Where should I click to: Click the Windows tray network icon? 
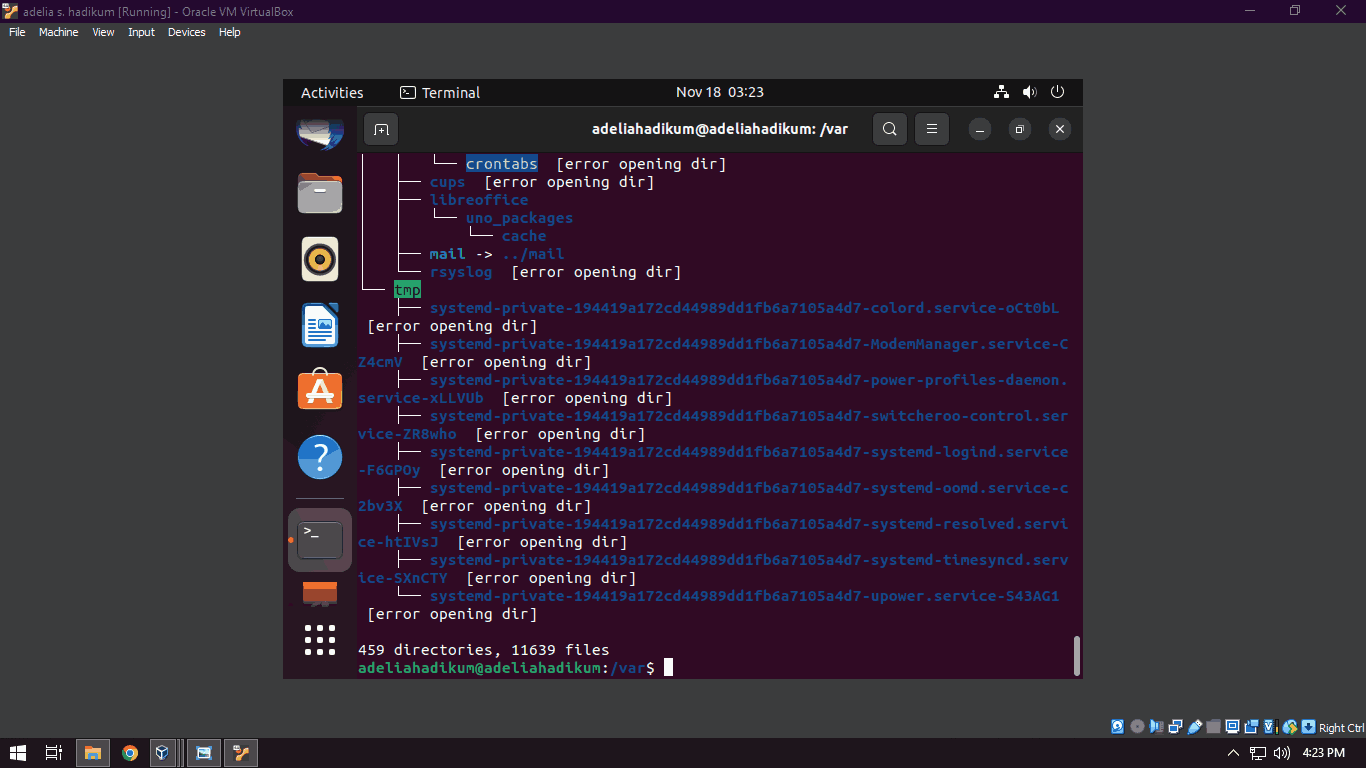point(1259,753)
